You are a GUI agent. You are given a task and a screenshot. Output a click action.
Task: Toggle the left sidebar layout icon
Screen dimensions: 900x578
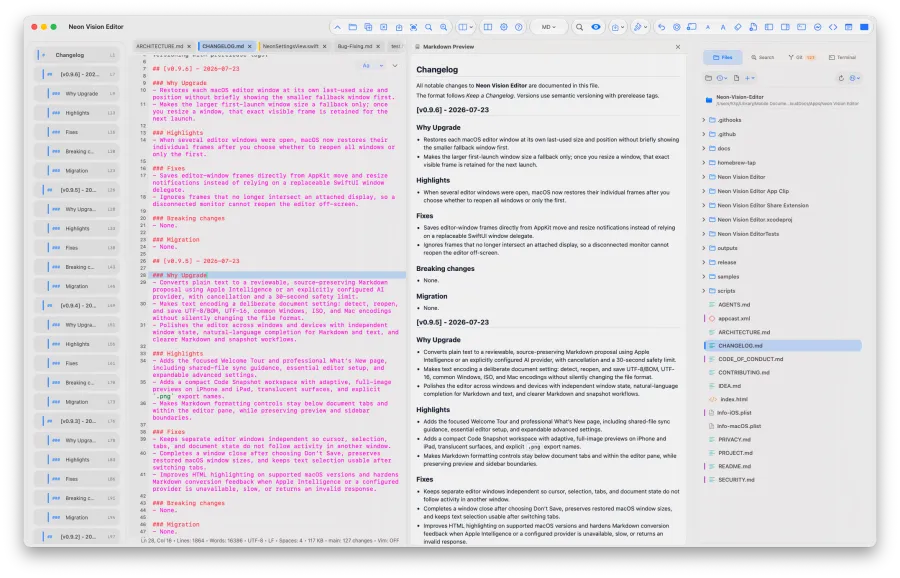769,27
